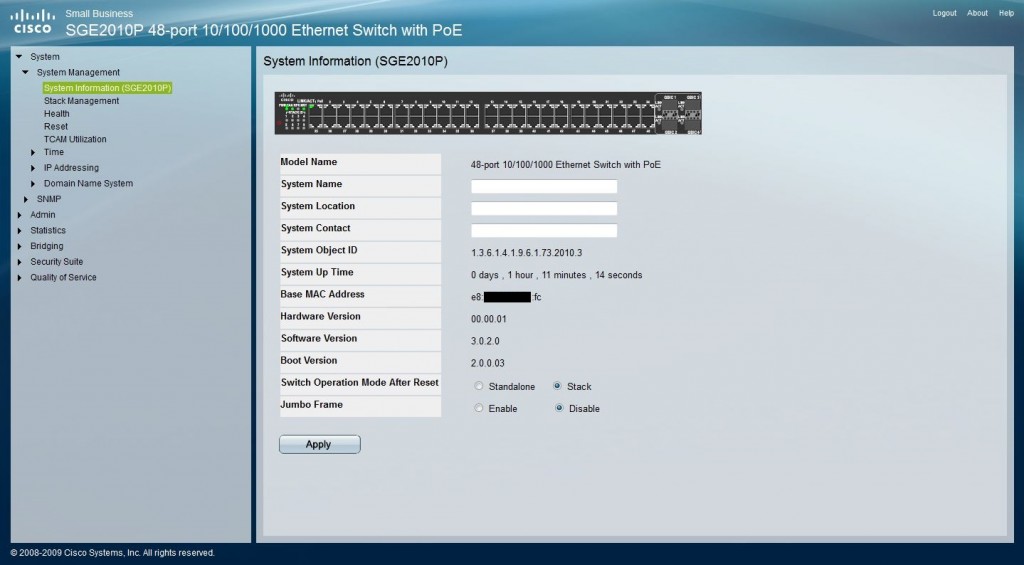
Task: Click the SGE2010P header title text
Action: point(264,31)
